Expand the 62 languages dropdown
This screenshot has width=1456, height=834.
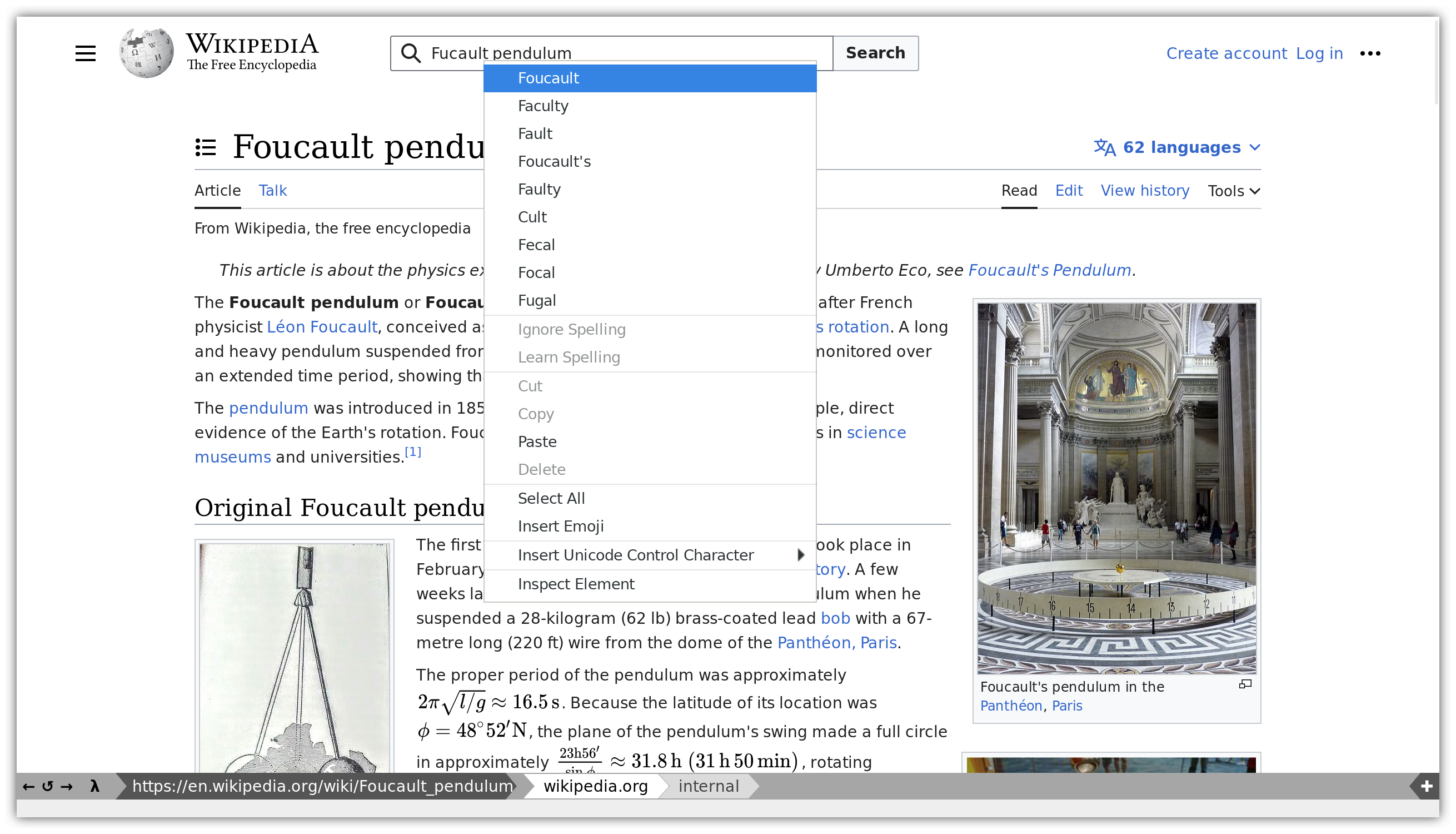pyautogui.click(x=1177, y=148)
